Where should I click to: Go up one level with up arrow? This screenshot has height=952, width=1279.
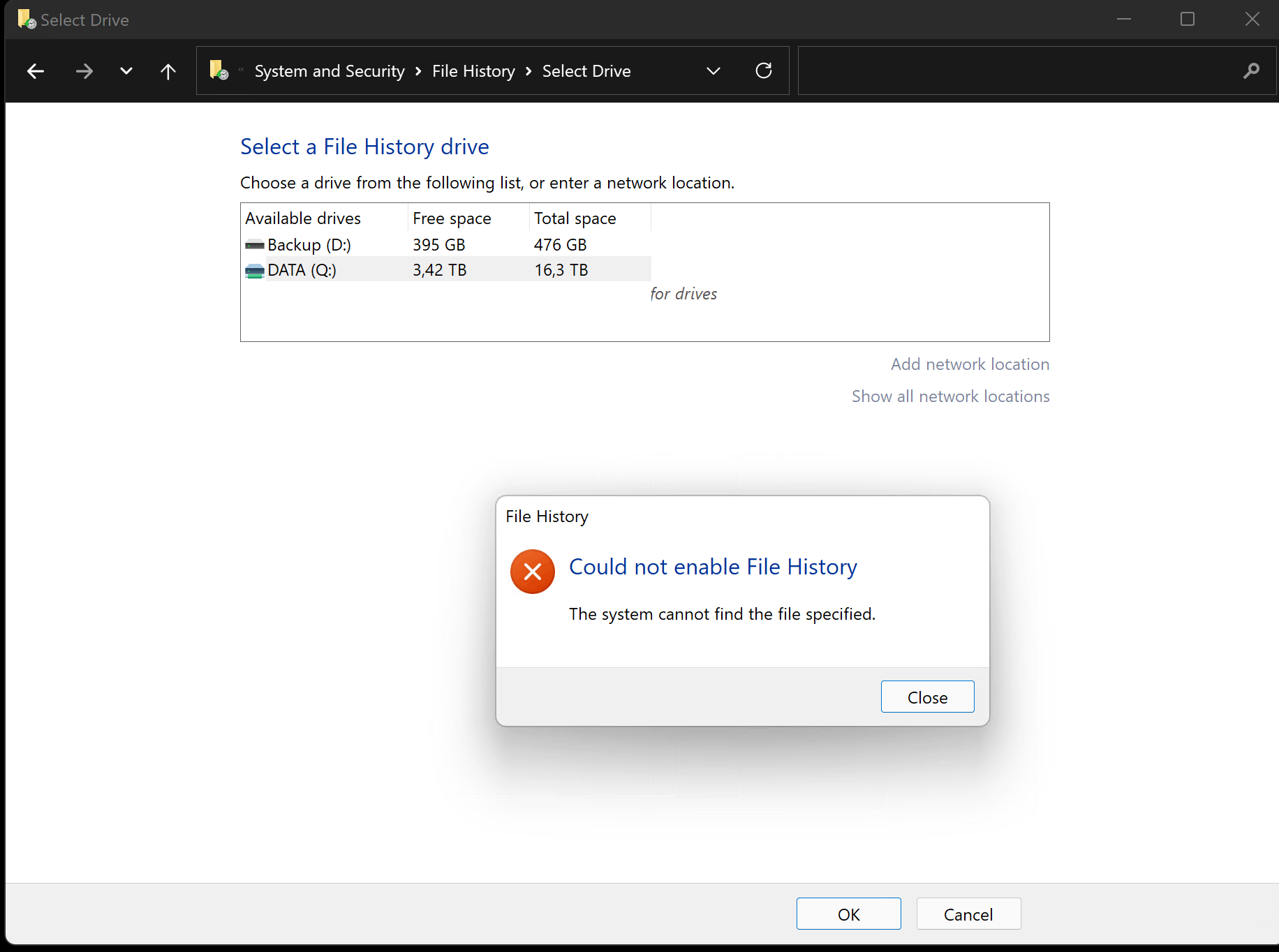tap(168, 71)
